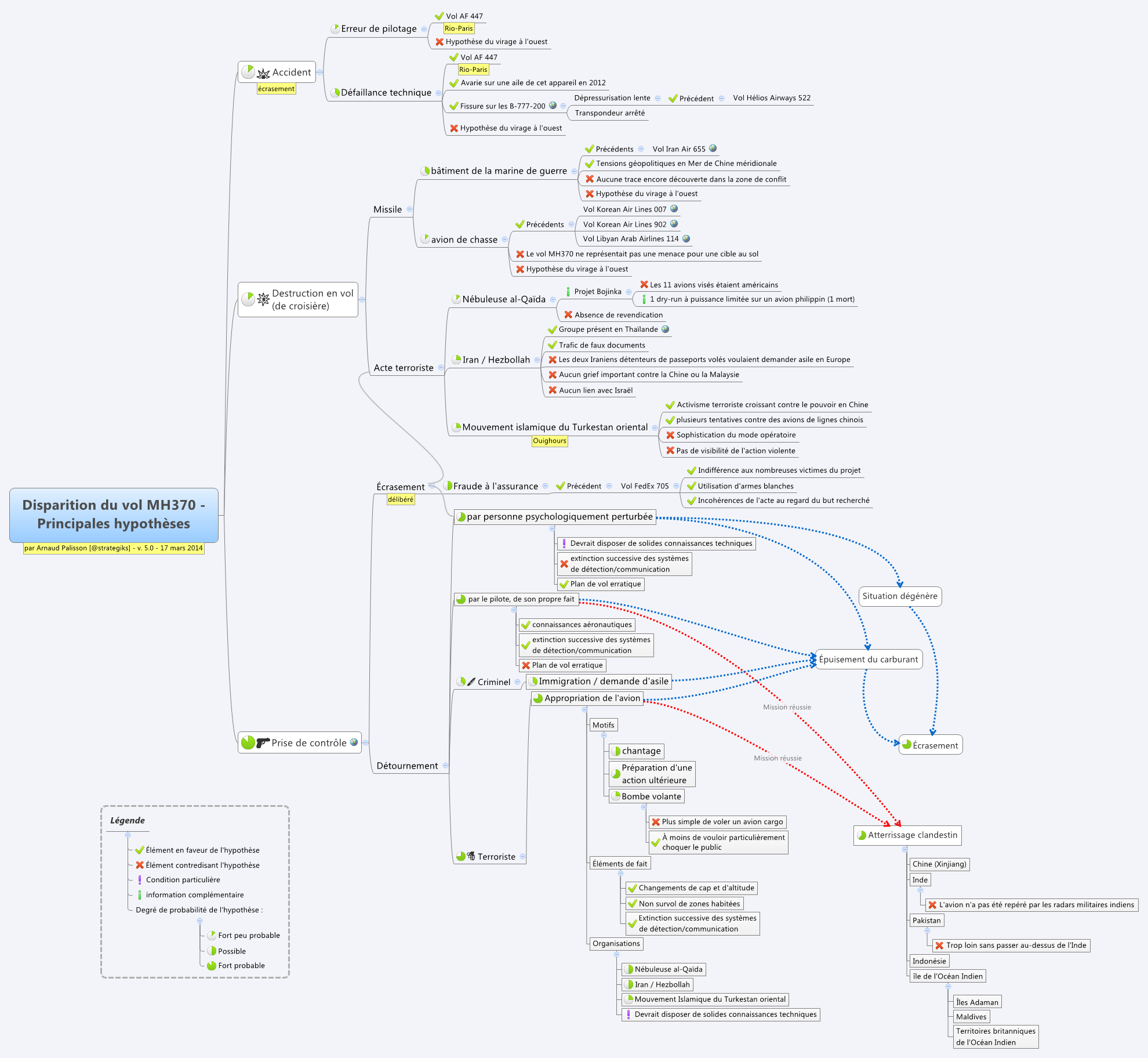Click the Fort probable legend entry
Image resolution: width=1148 pixels, height=1058 pixels.
tap(241, 966)
